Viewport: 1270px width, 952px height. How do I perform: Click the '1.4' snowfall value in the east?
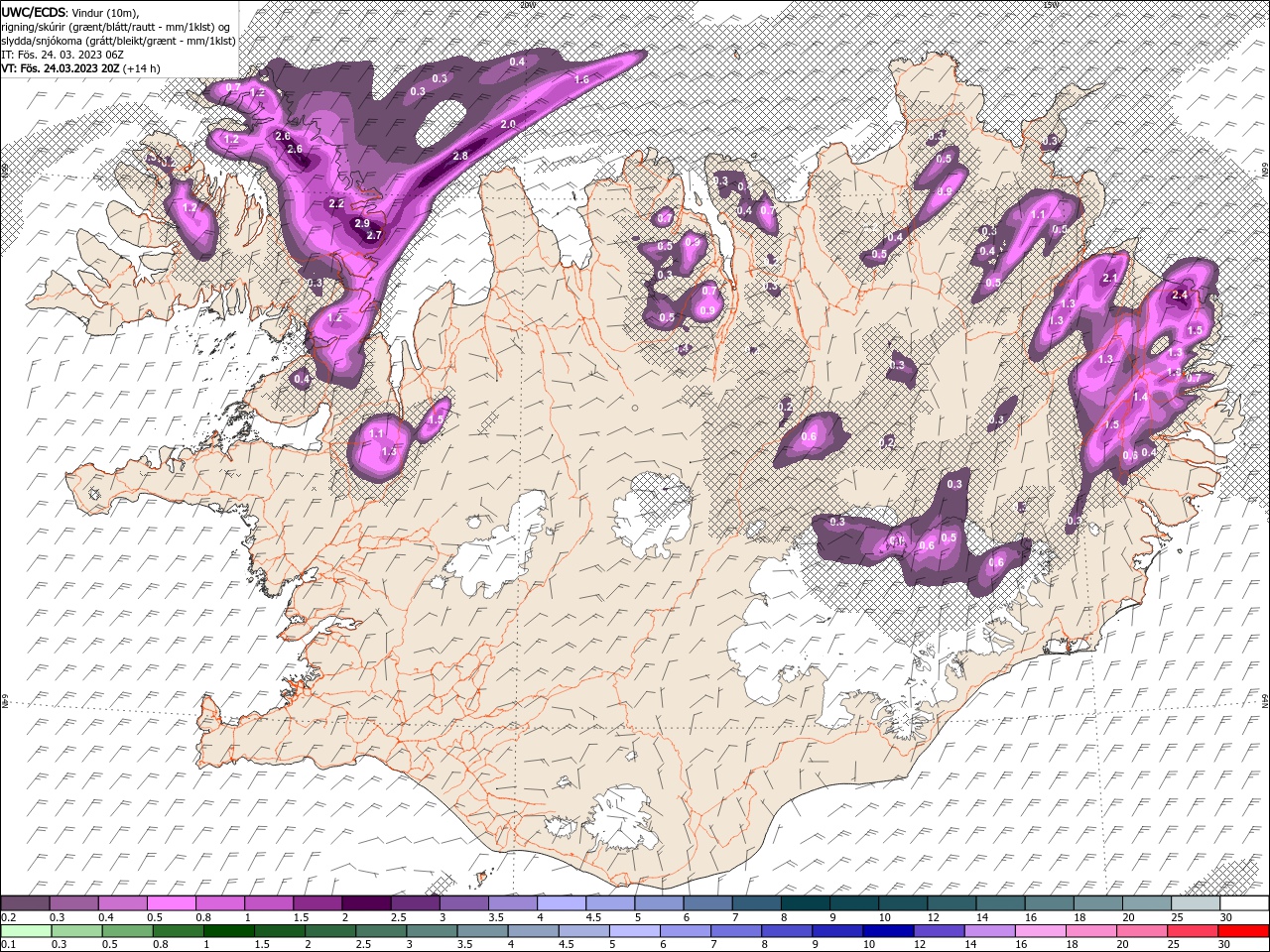tap(1140, 397)
